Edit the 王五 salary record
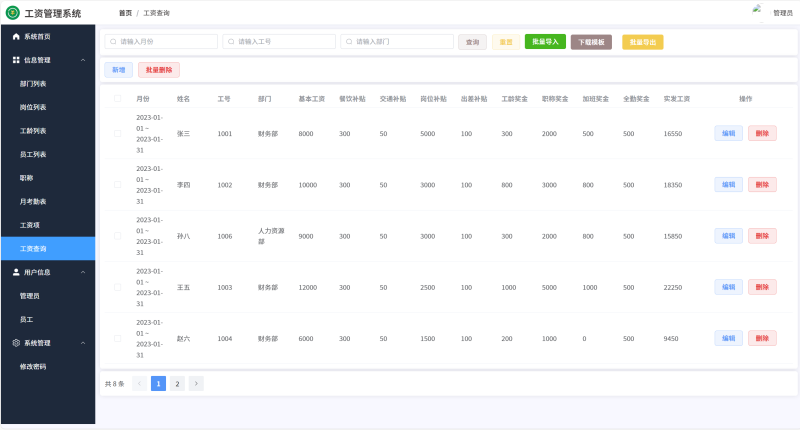 click(x=729, y=287)
